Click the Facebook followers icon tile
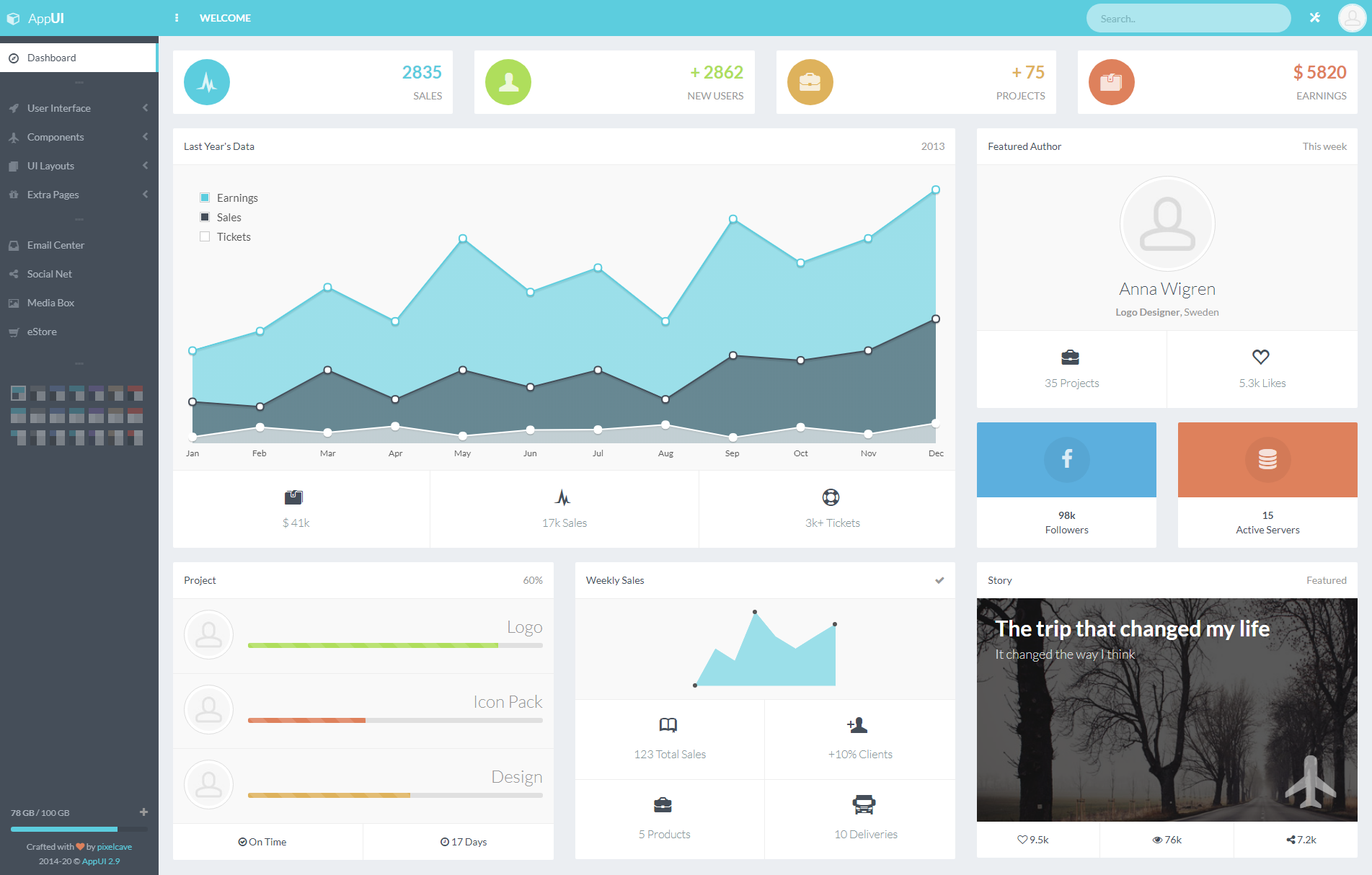Screen dimensions: 1372x875 pyautogui.click(x=1066, y=459)
